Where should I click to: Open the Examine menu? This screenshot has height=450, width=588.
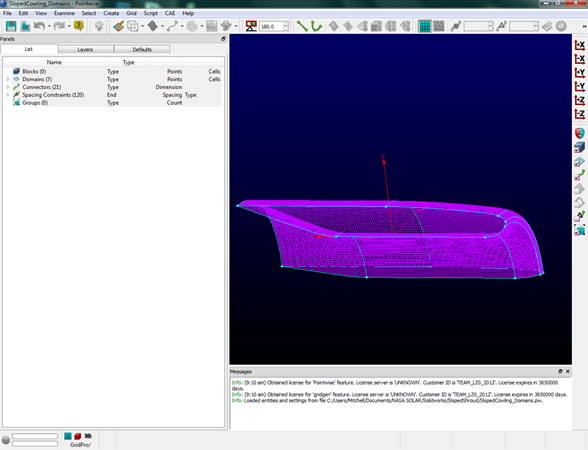coord(64,13)
